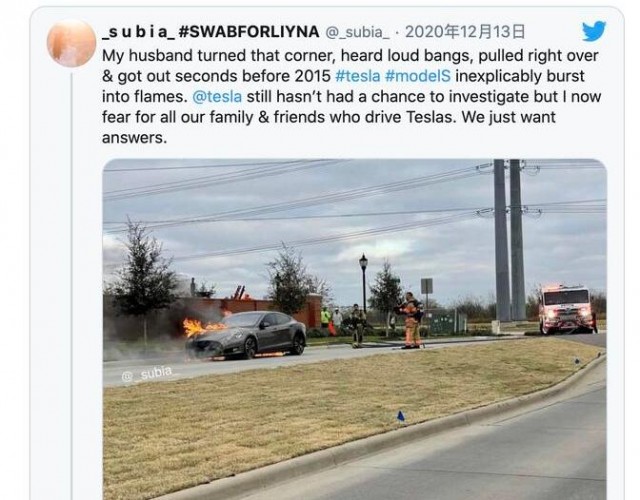
Task: Click the firefighter in orange gear
Action: (x=411, y=321)
